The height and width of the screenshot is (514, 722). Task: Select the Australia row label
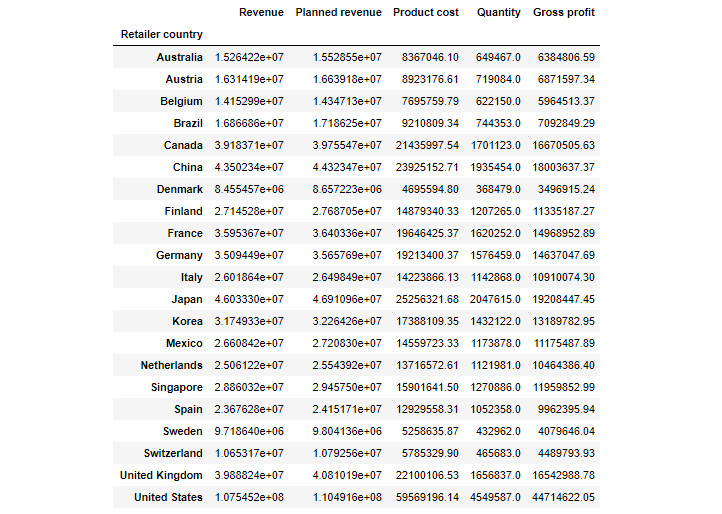coord(179,58)
